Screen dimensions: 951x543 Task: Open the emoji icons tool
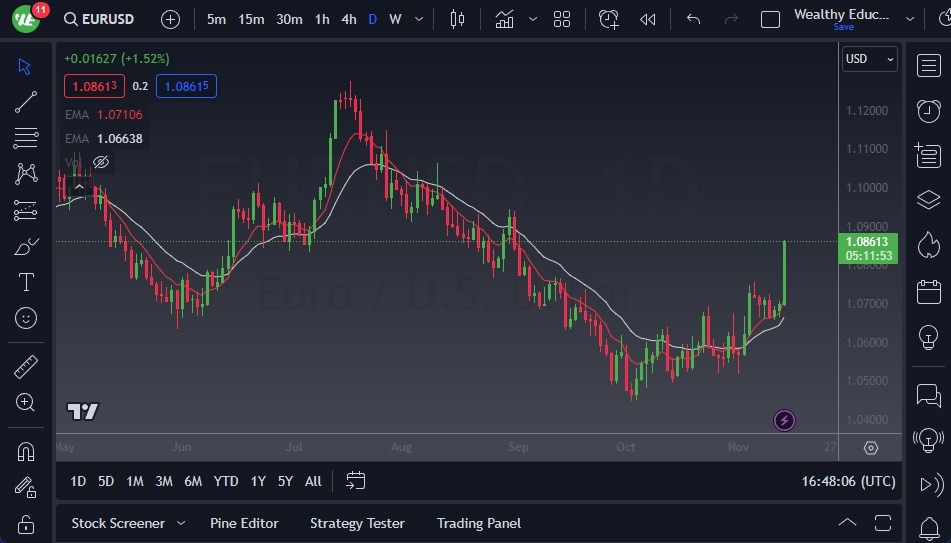coord(26,318)
